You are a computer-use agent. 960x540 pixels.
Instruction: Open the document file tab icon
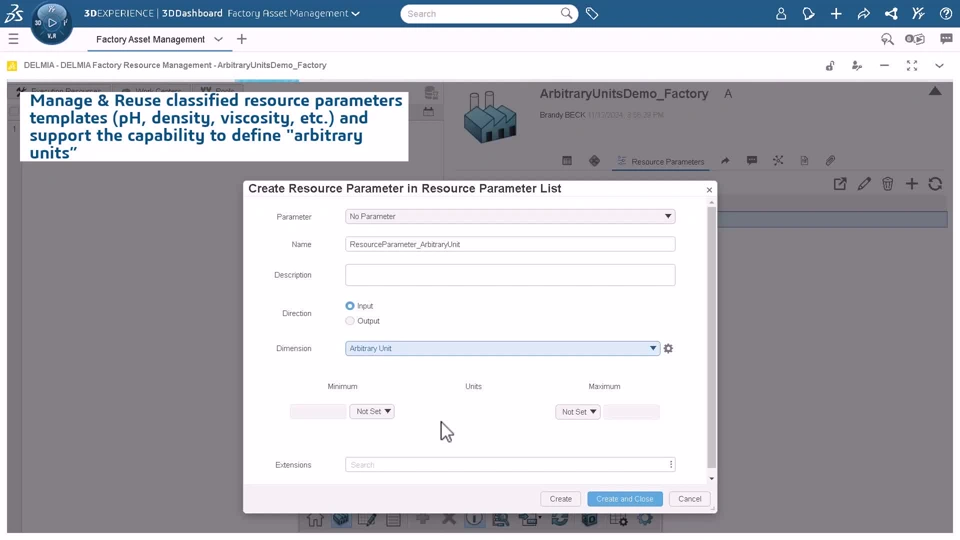(x=804, y=160)
